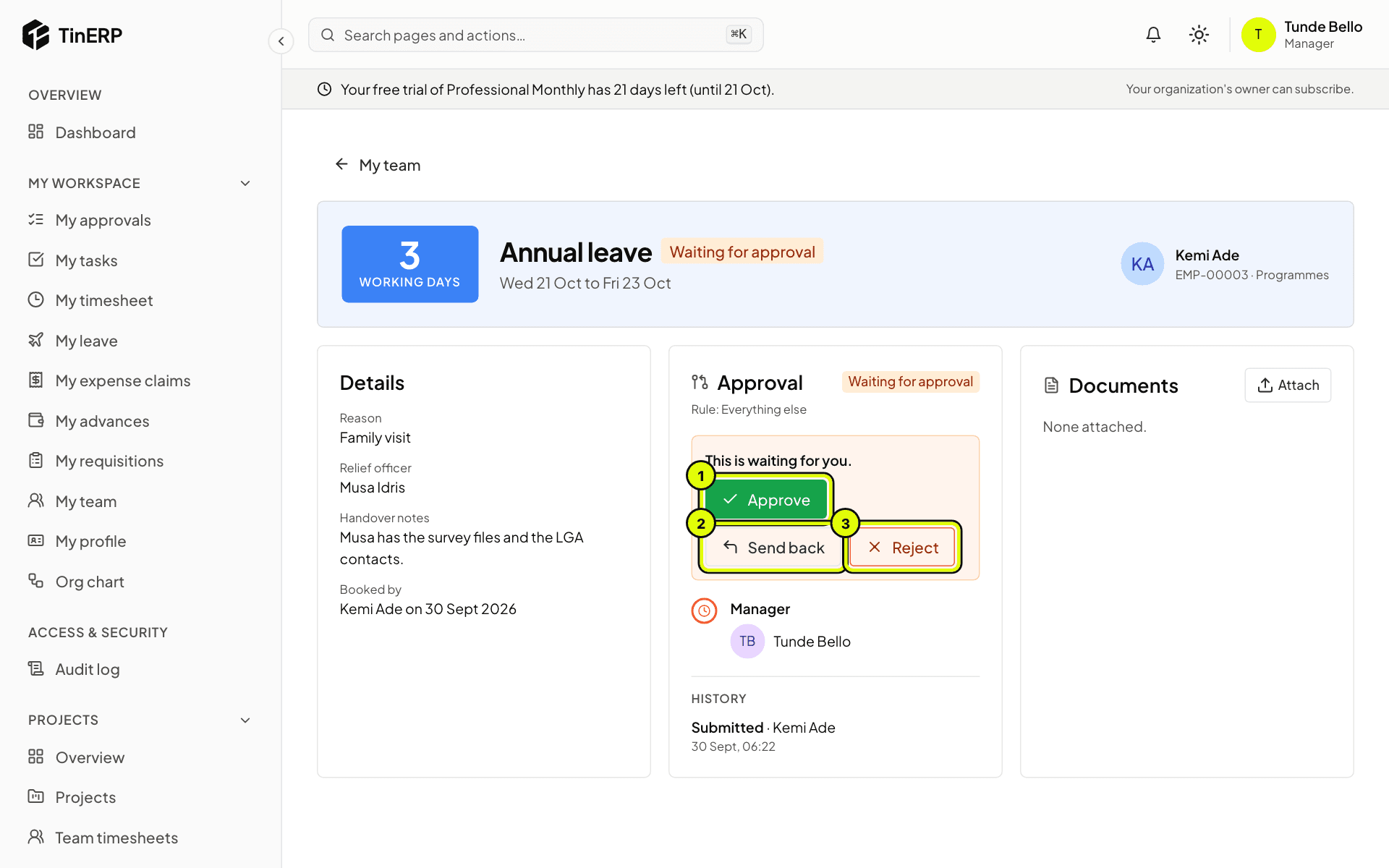Click the My profile card icon
This screenshot has height=868, width=1389.
[x=35, y=540]
